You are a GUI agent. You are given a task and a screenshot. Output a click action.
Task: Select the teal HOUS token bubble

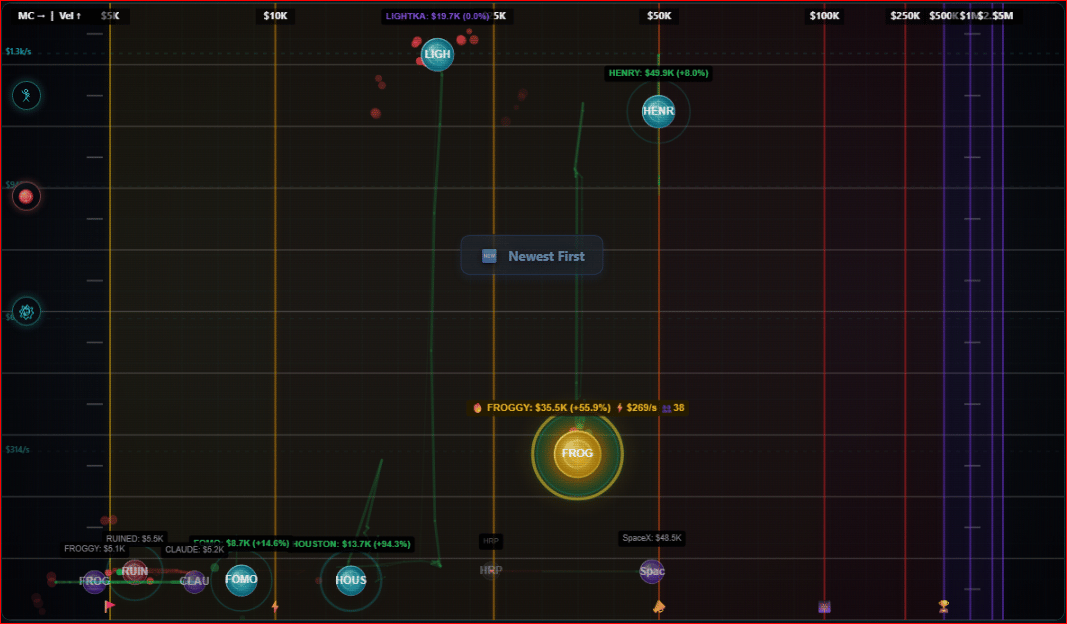(x=350, y=580)
